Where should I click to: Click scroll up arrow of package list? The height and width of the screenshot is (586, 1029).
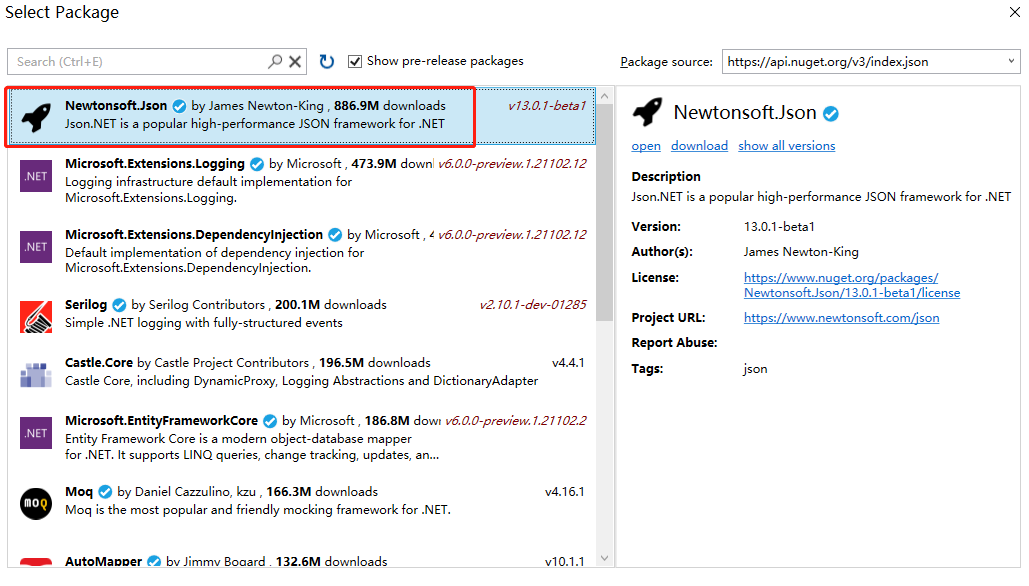click(x=604, y=96)
